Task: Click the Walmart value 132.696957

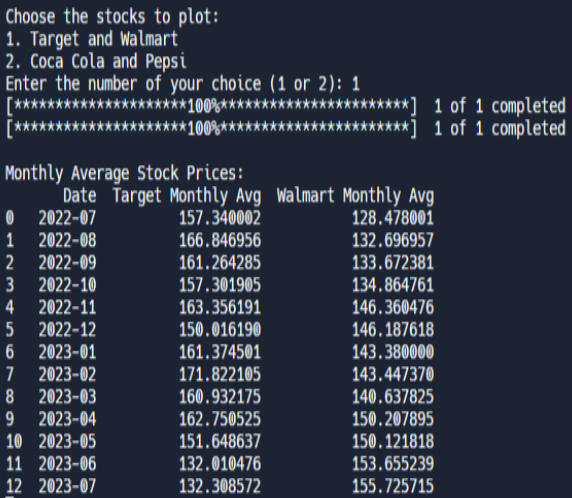Action: (393, 240)
